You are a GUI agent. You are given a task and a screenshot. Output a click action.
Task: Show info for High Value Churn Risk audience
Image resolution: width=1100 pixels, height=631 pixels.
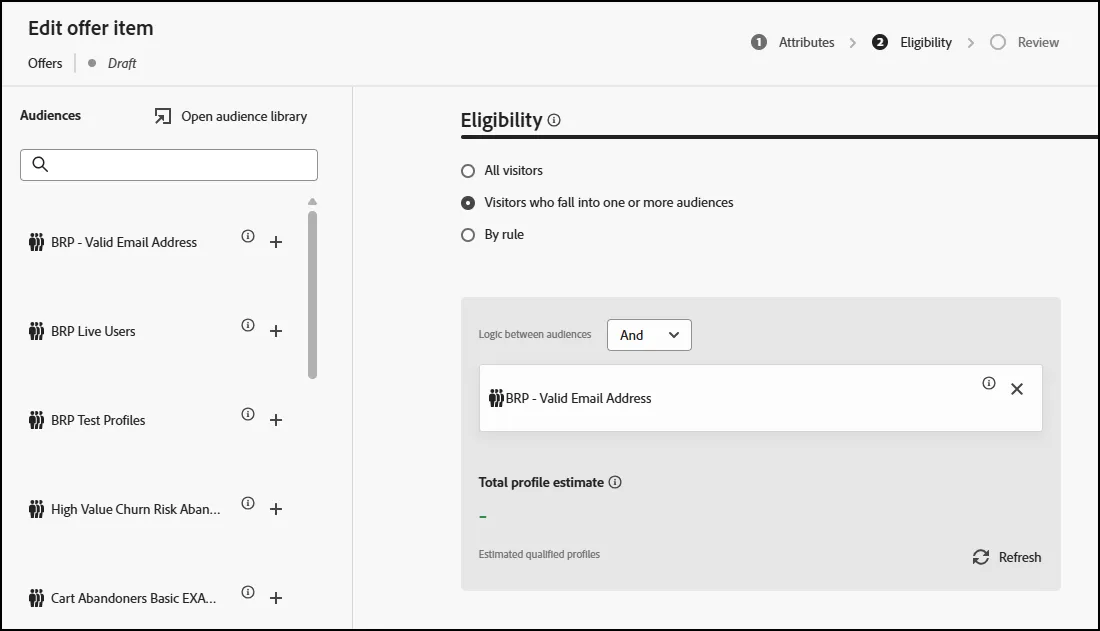(248, 503)
